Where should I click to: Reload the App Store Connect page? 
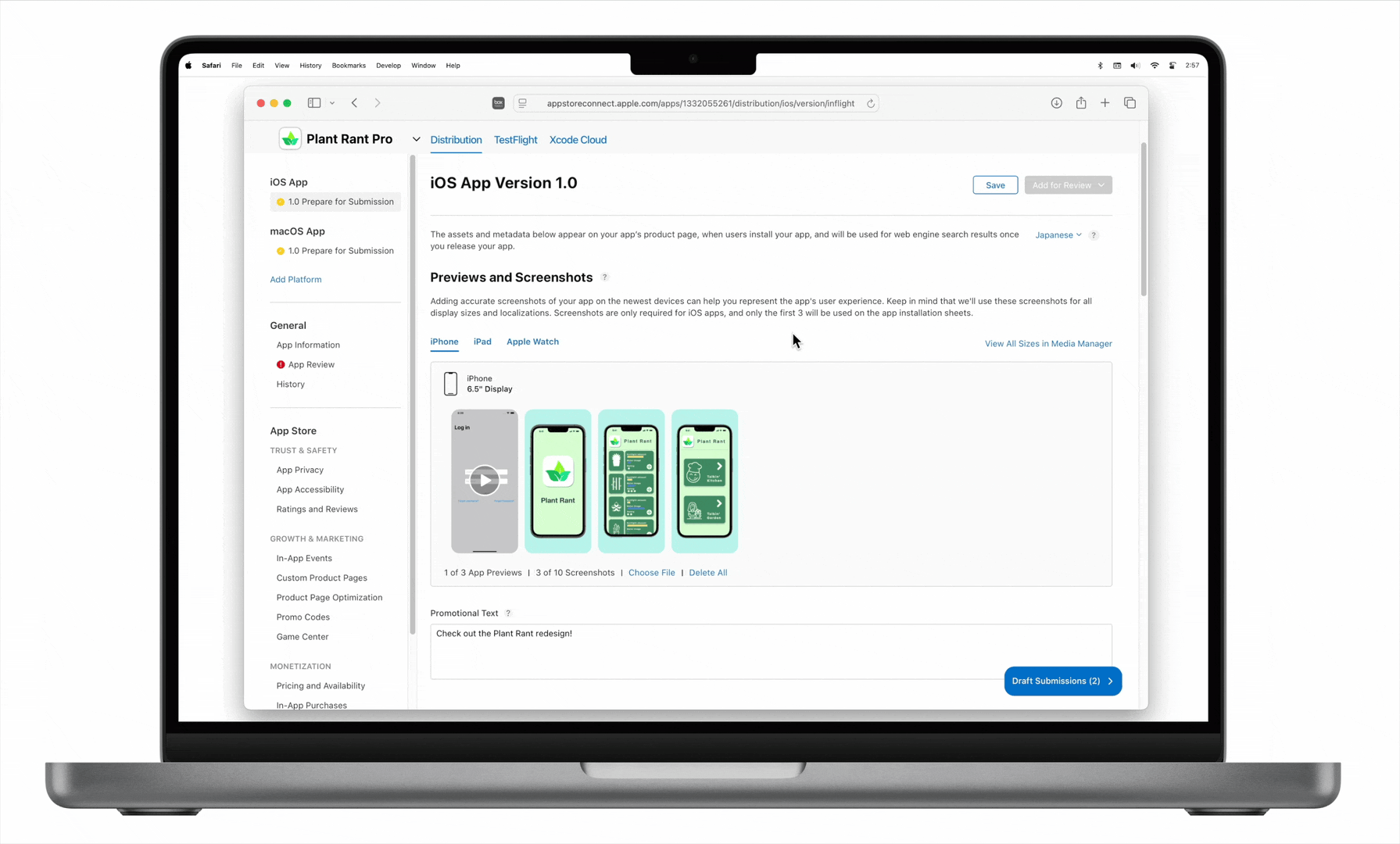point(870,103)
